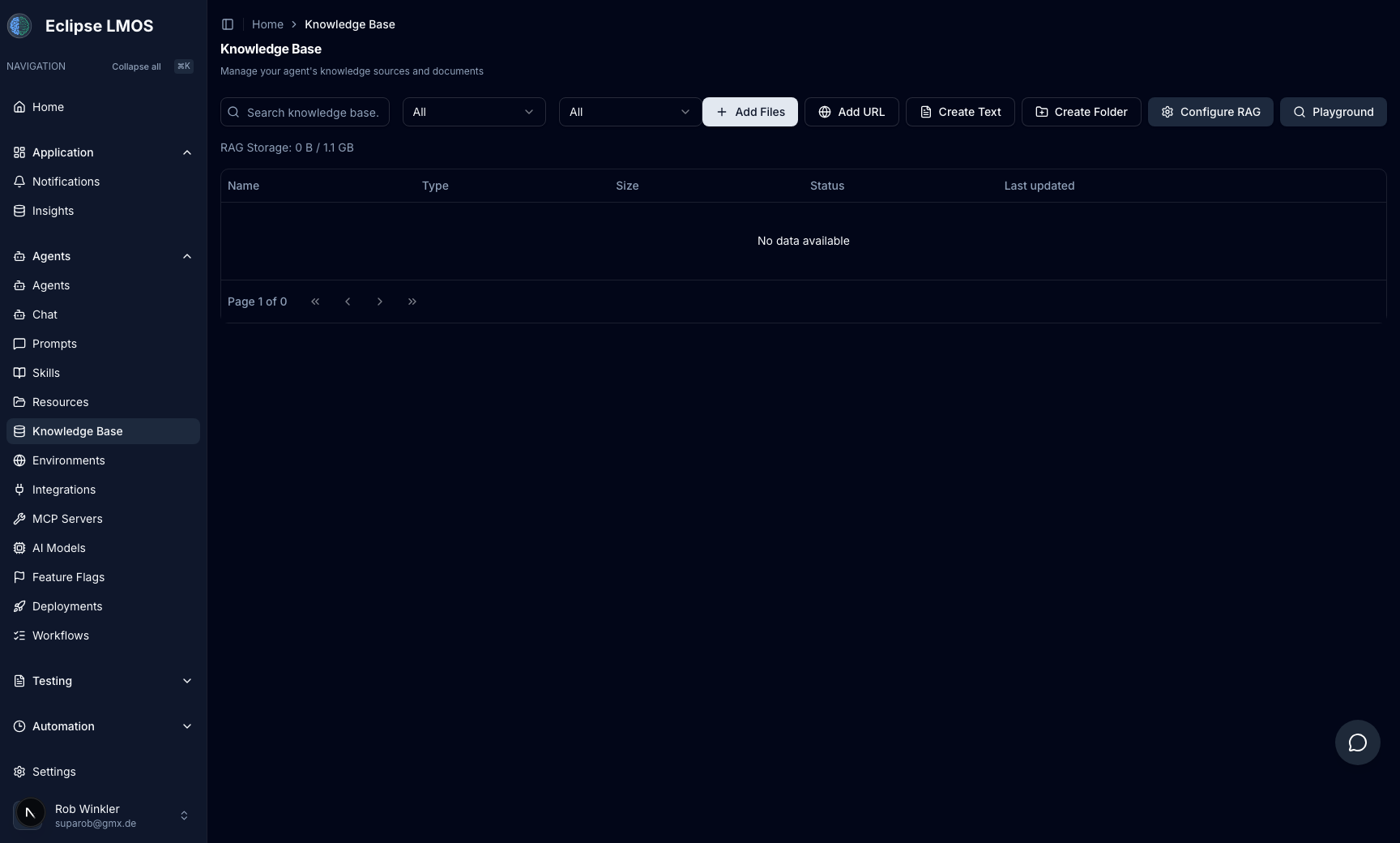This screenshot has width=1400, height=843.
Task: Click the Create Folder button
Action: [x=1082, y=112]
